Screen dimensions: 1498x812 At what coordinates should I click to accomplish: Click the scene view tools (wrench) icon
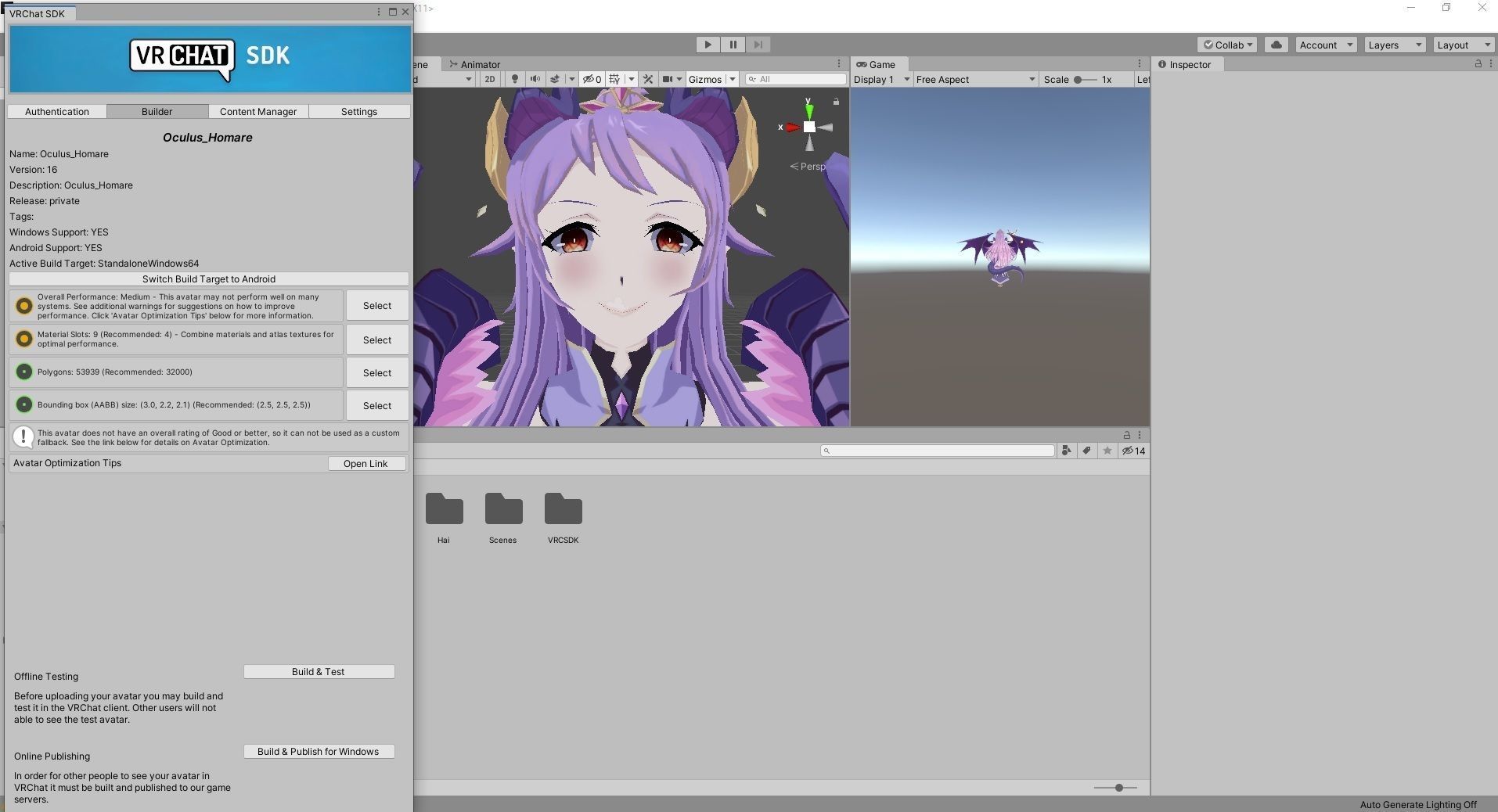click(649, 79)
